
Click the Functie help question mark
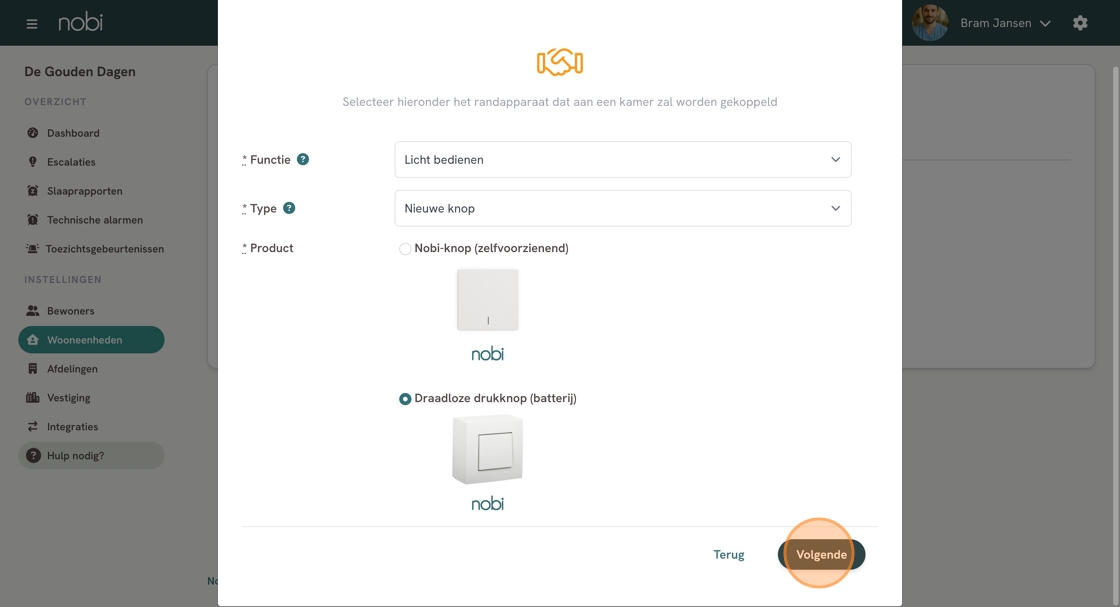(303, 159)
